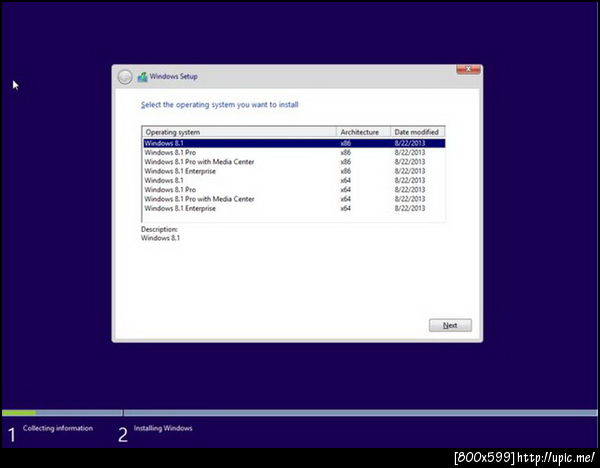Click the Date modified column header
This screenshot has height=468, width=600.
[x=417, y=132]
